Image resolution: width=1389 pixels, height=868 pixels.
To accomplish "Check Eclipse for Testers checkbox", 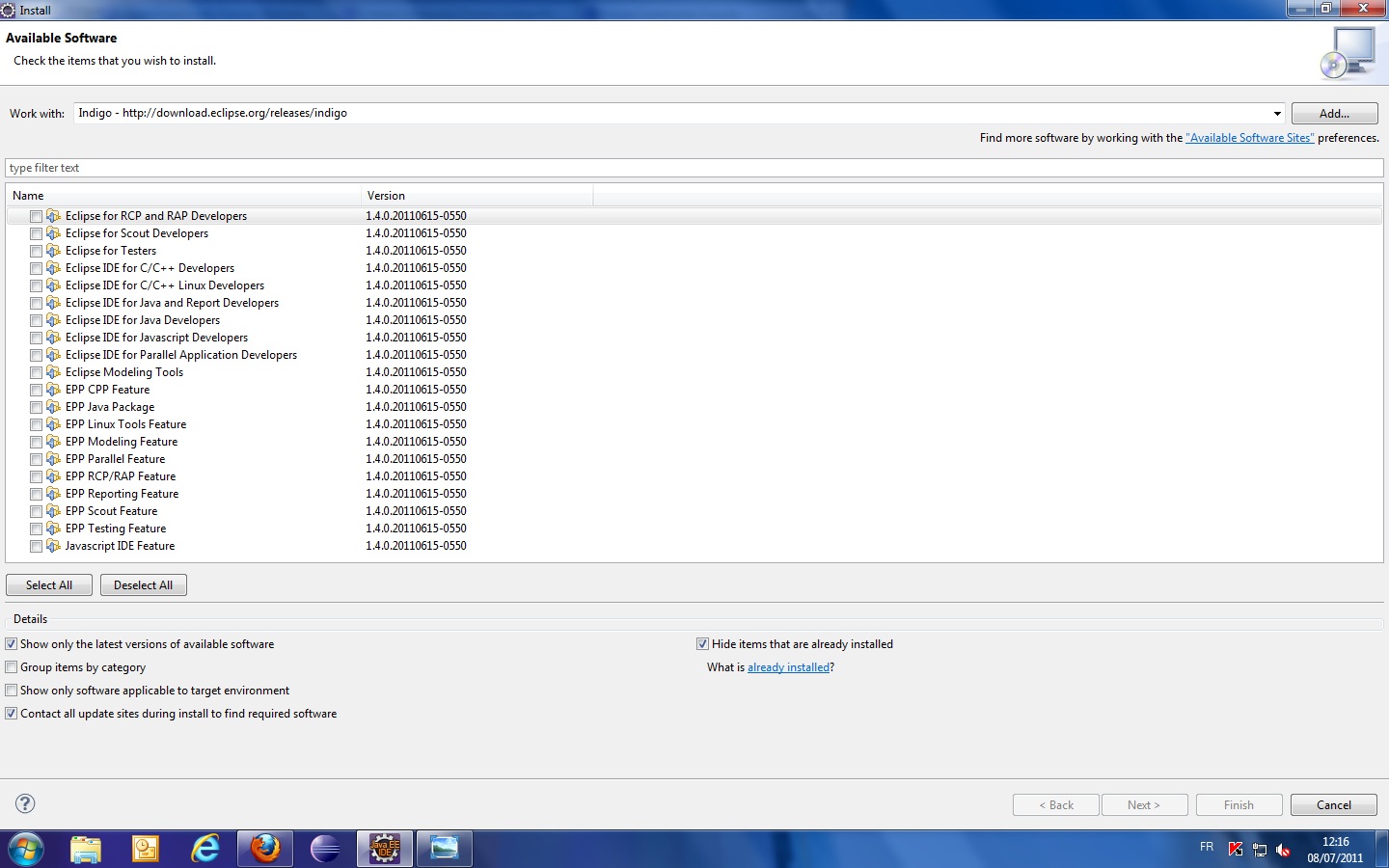I will click(36, 251).
